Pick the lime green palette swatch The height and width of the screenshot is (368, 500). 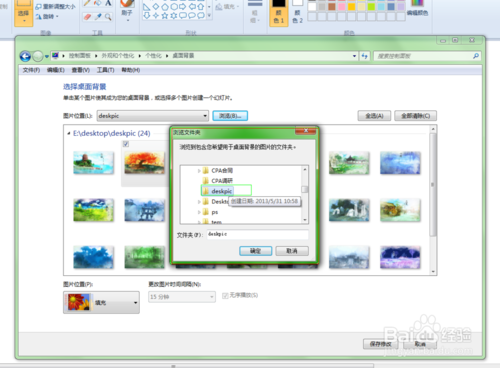[x=371, y=7]
